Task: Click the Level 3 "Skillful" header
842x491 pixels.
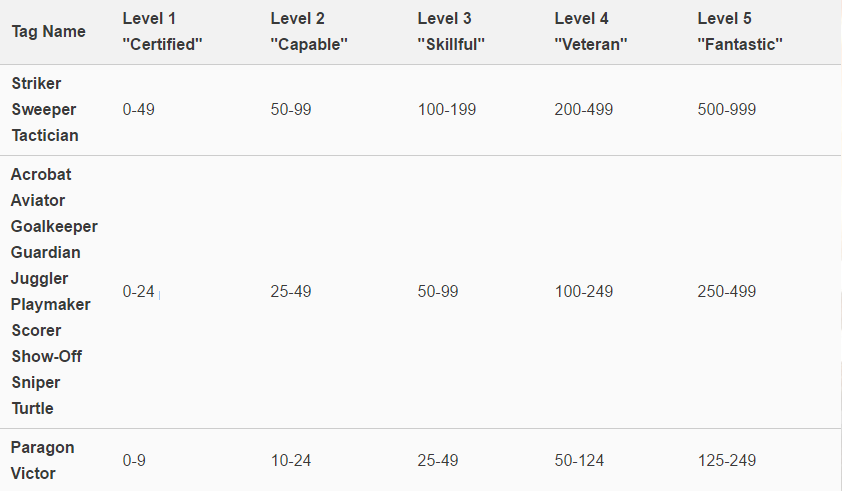Action: click(x=451, y=32)
